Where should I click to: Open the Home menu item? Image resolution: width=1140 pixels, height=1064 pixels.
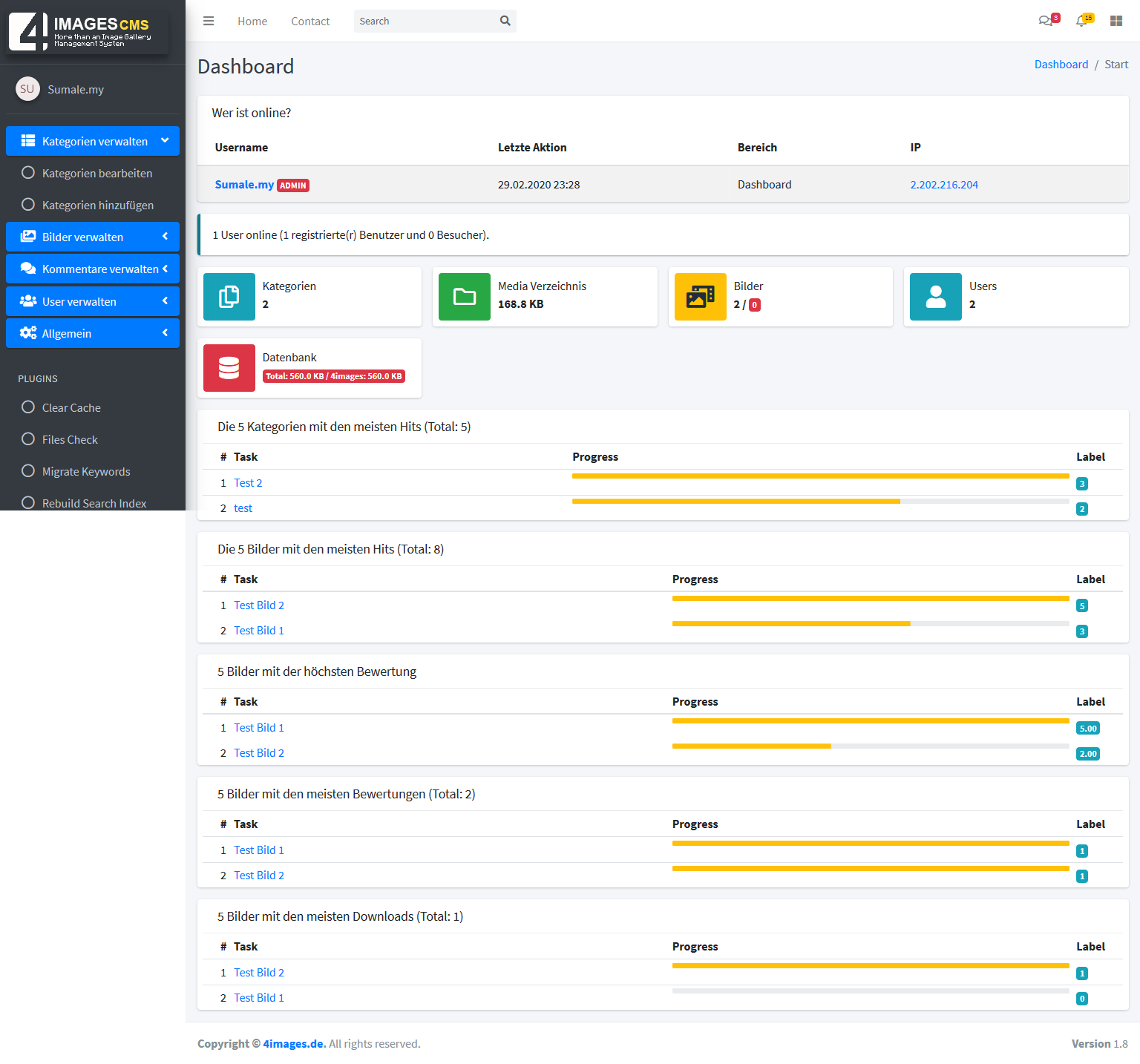click(x=252, y=22)
